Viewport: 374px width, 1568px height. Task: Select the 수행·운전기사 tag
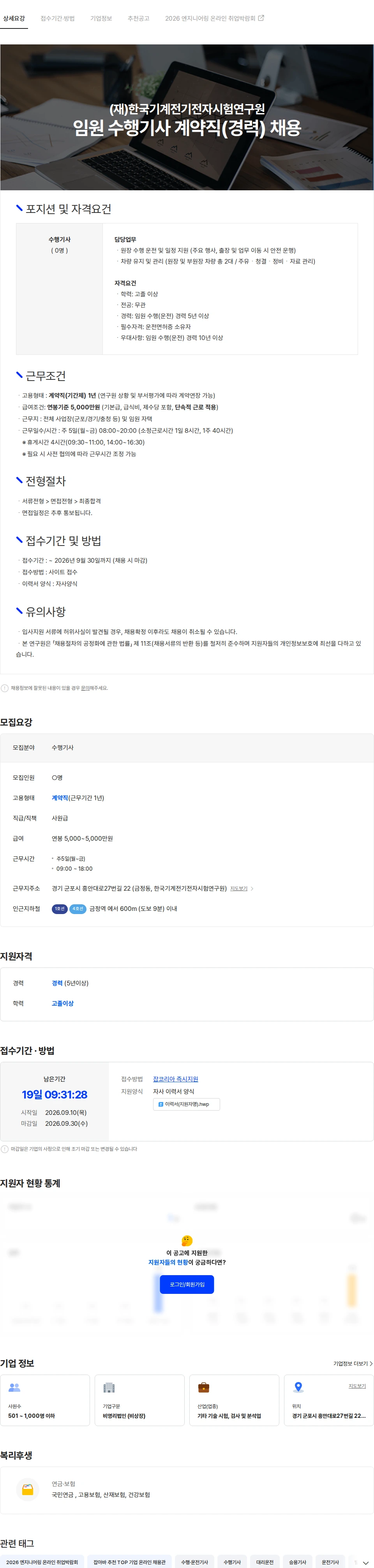click(x=195, y=1562)
